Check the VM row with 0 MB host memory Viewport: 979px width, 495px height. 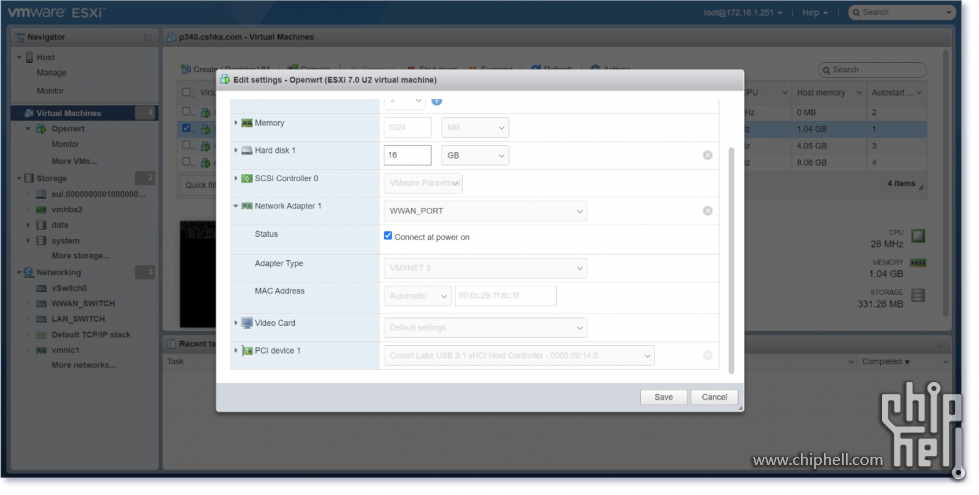[x=186, y=112]
